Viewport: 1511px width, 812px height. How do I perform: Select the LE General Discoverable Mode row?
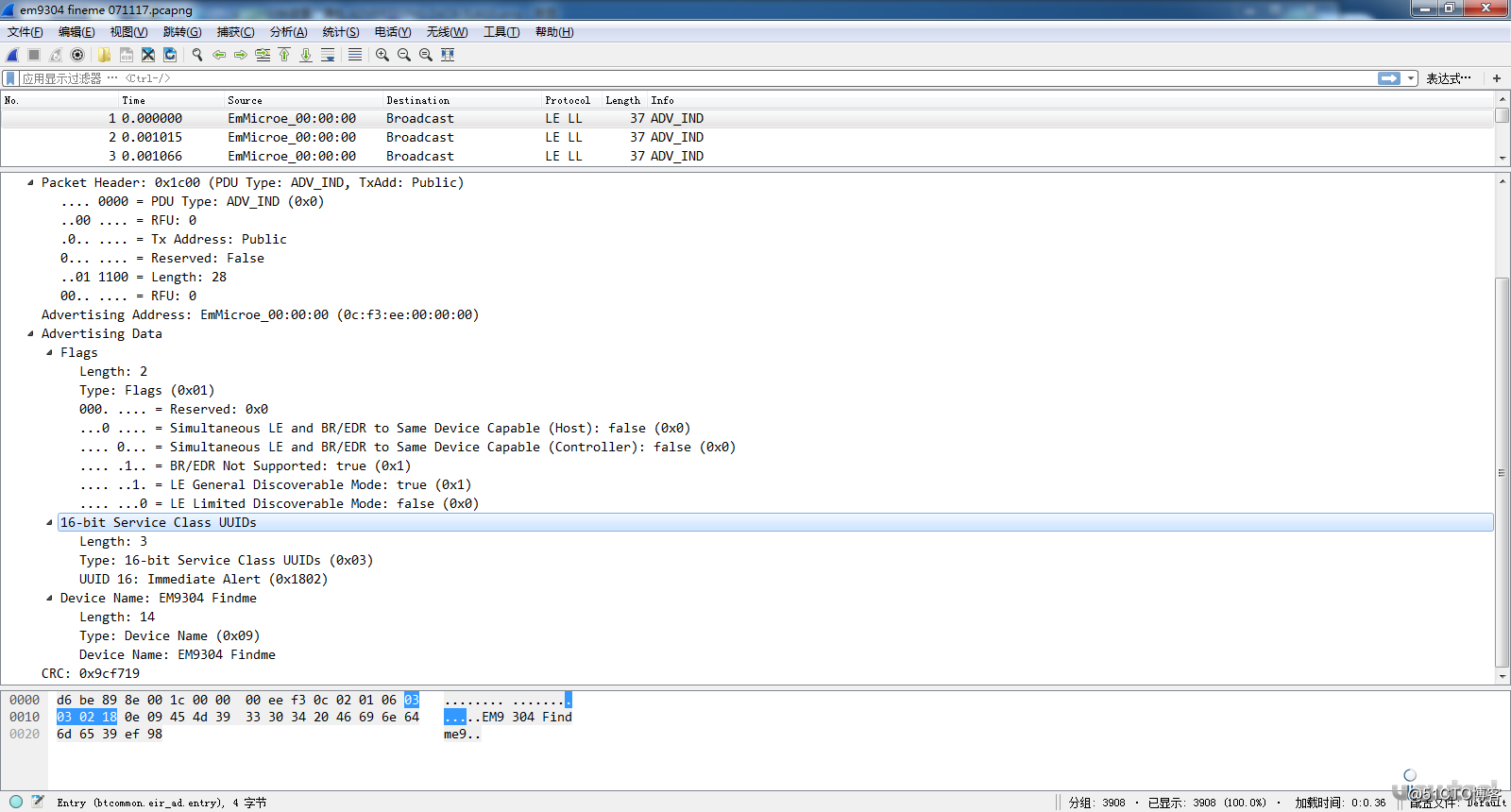275,484
